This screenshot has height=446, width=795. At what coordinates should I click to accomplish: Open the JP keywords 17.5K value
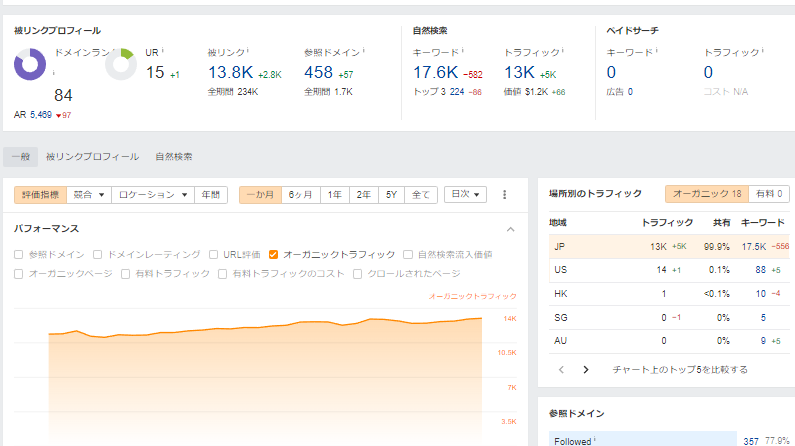coord(754,247)
